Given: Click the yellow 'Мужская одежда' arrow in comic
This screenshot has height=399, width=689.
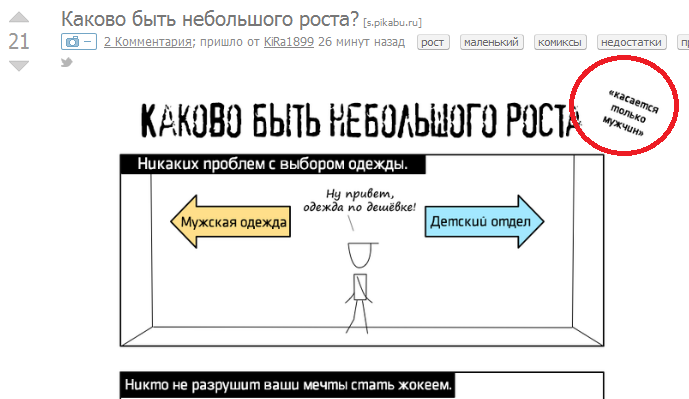Looking at the screenshot, I should 231,221.
